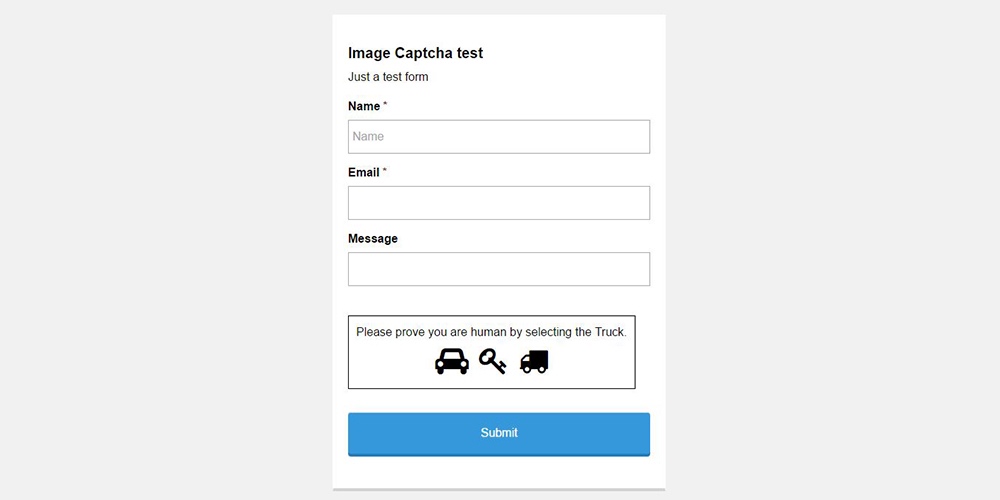Click the "Just a test form" description

pyautogui.click(x=388, y=77)
